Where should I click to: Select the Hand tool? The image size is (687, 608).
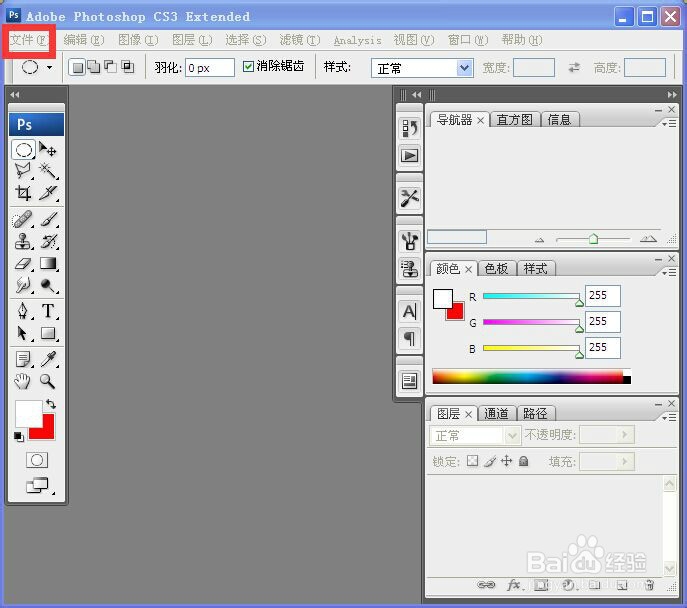pyautogui.click(x=24, y=381)
